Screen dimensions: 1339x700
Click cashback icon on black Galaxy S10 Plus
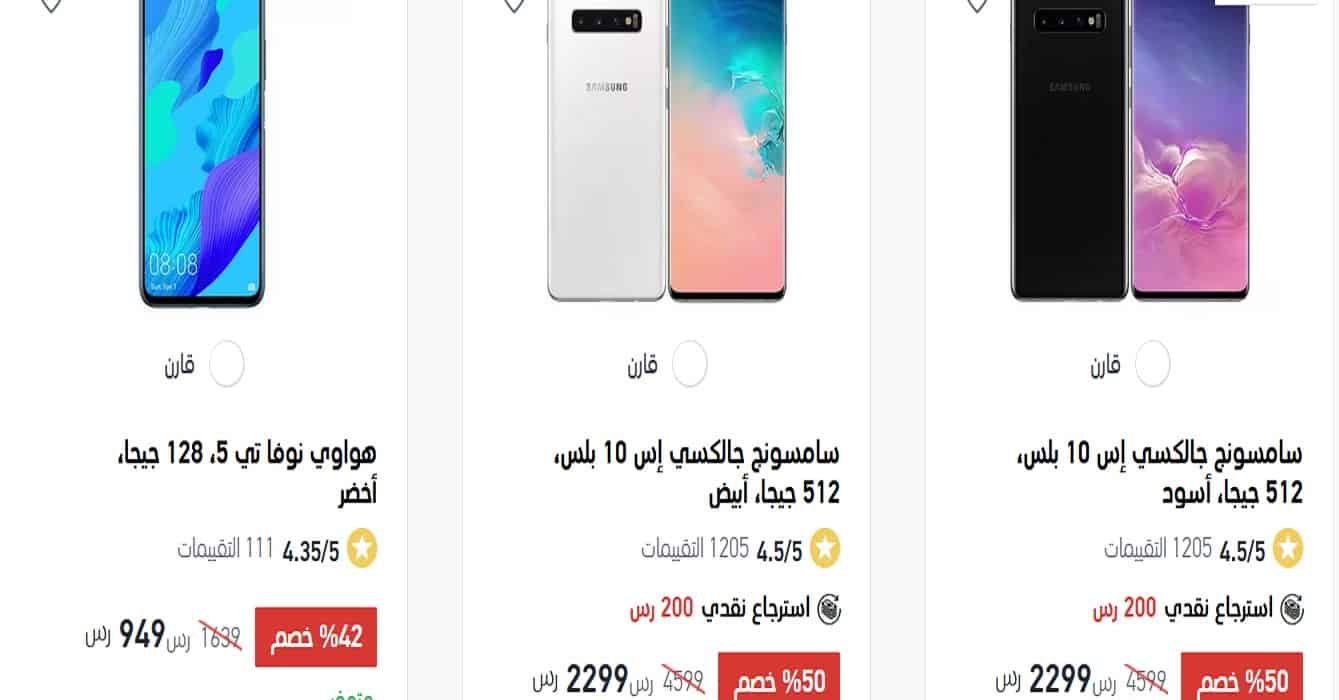1292,609
